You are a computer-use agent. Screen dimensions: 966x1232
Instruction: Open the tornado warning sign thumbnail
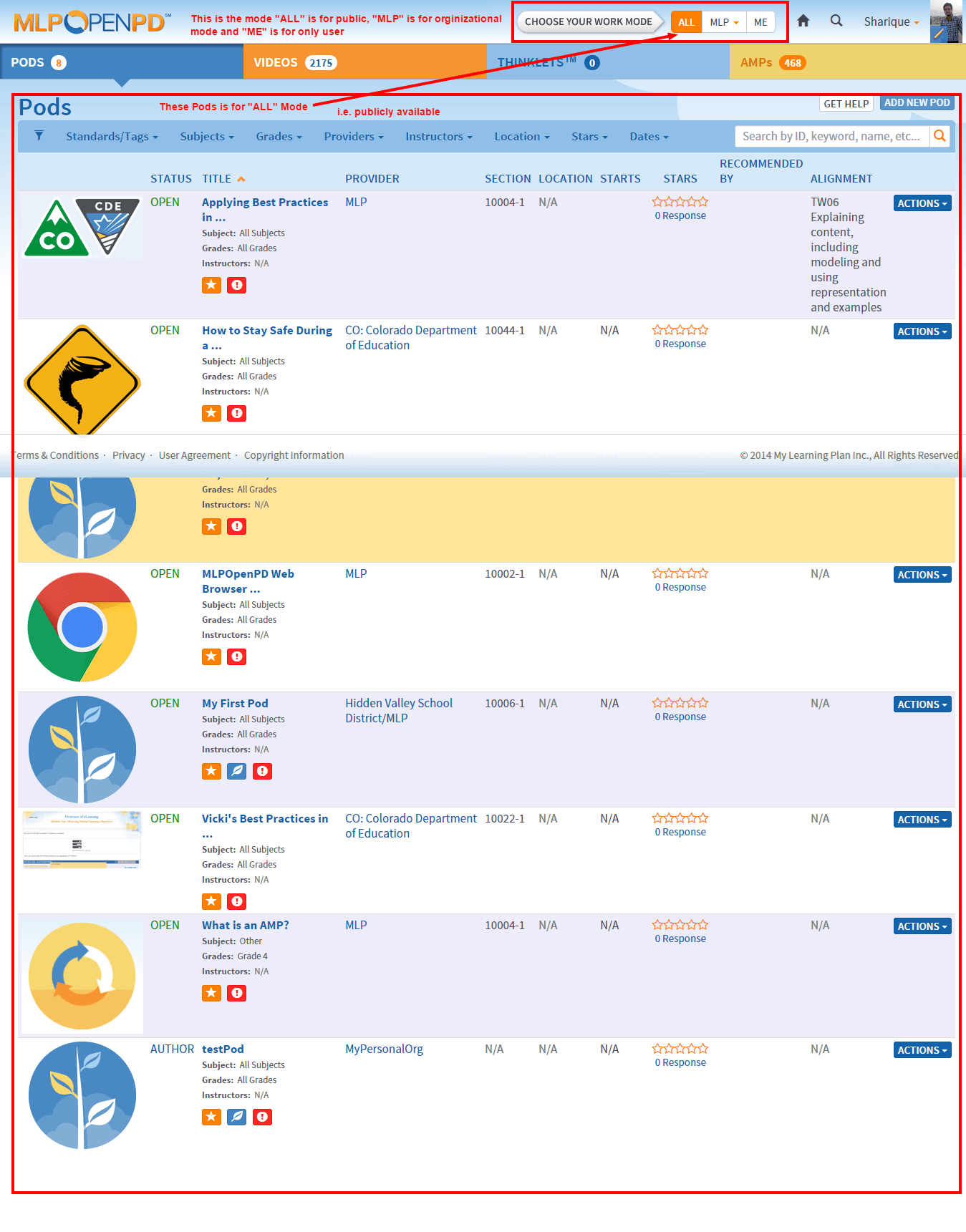pyautogui.click(x=82, y=379)
